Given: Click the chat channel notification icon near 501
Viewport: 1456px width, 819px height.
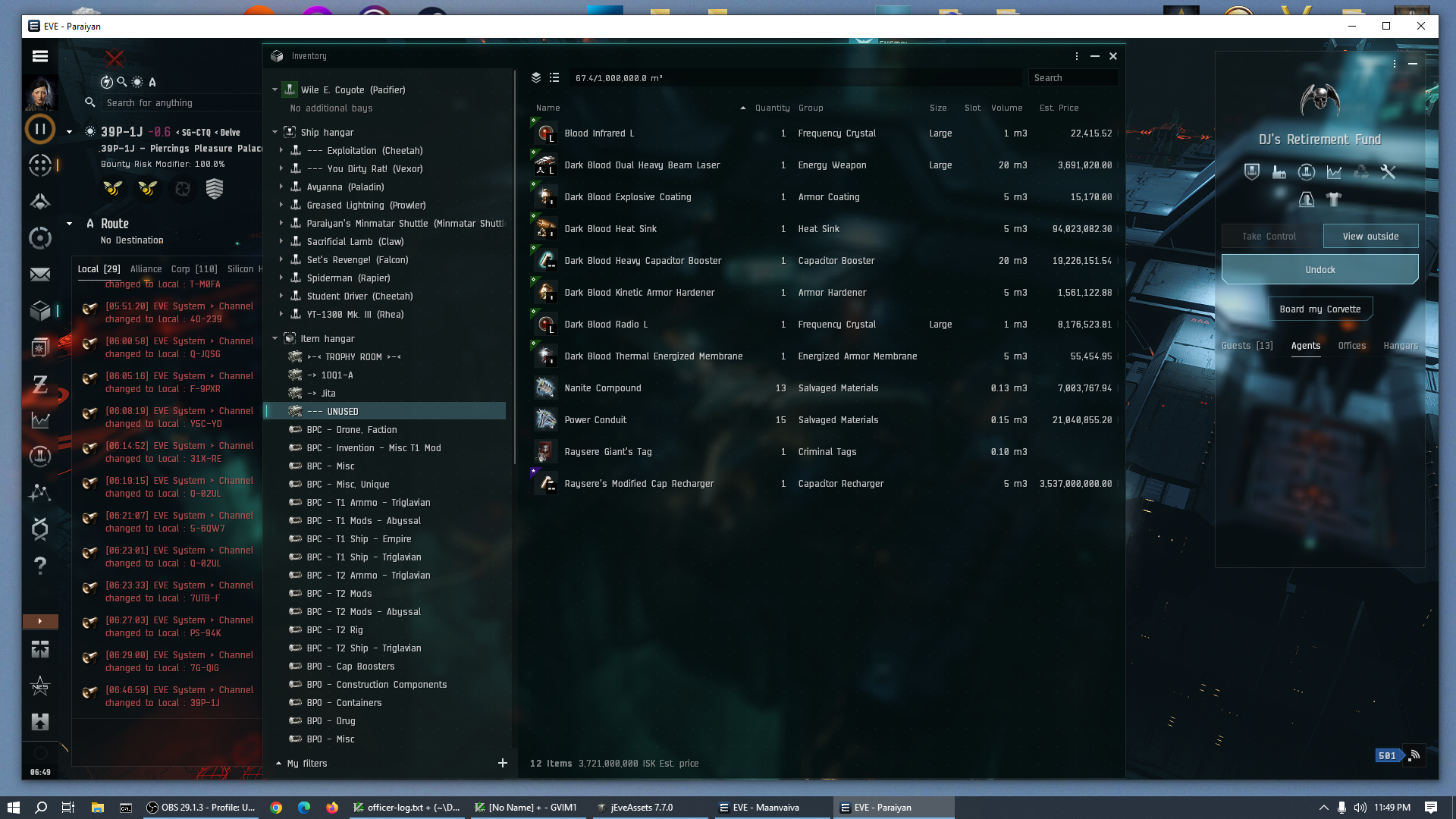Looking at the screenshot, I should (1414, 755).
